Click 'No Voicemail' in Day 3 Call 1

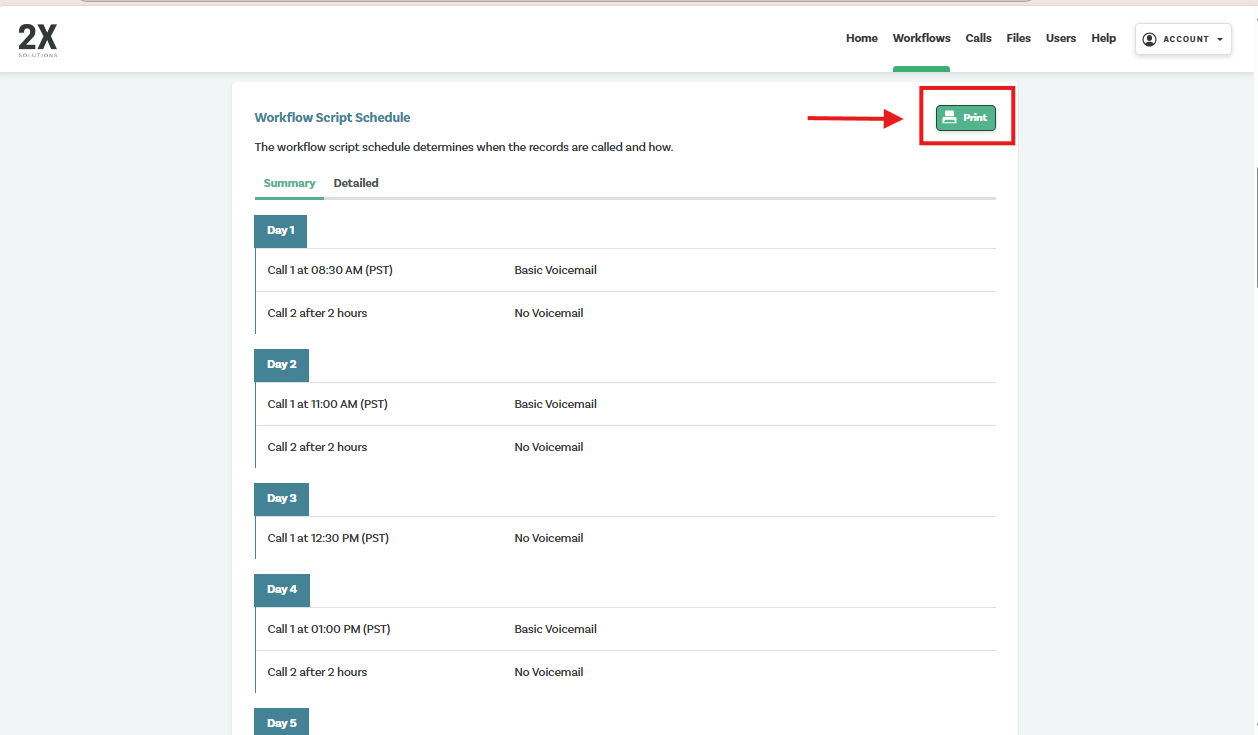(x=549, y=538)
